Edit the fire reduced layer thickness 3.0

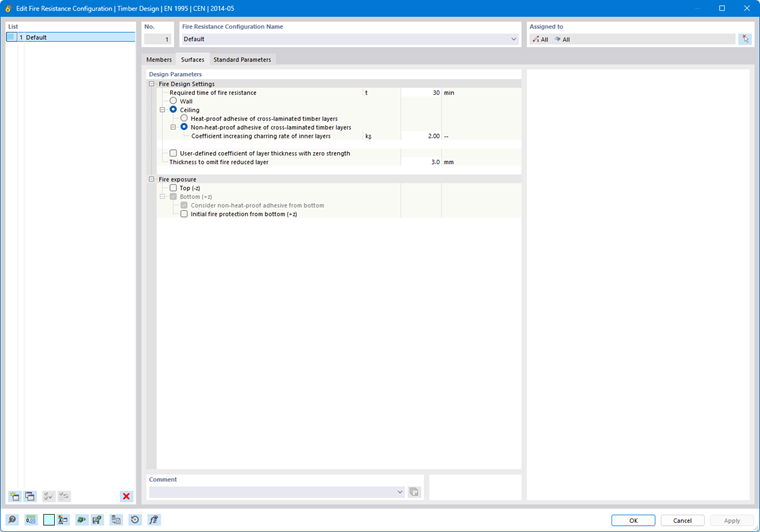click(x=421, y=162)
